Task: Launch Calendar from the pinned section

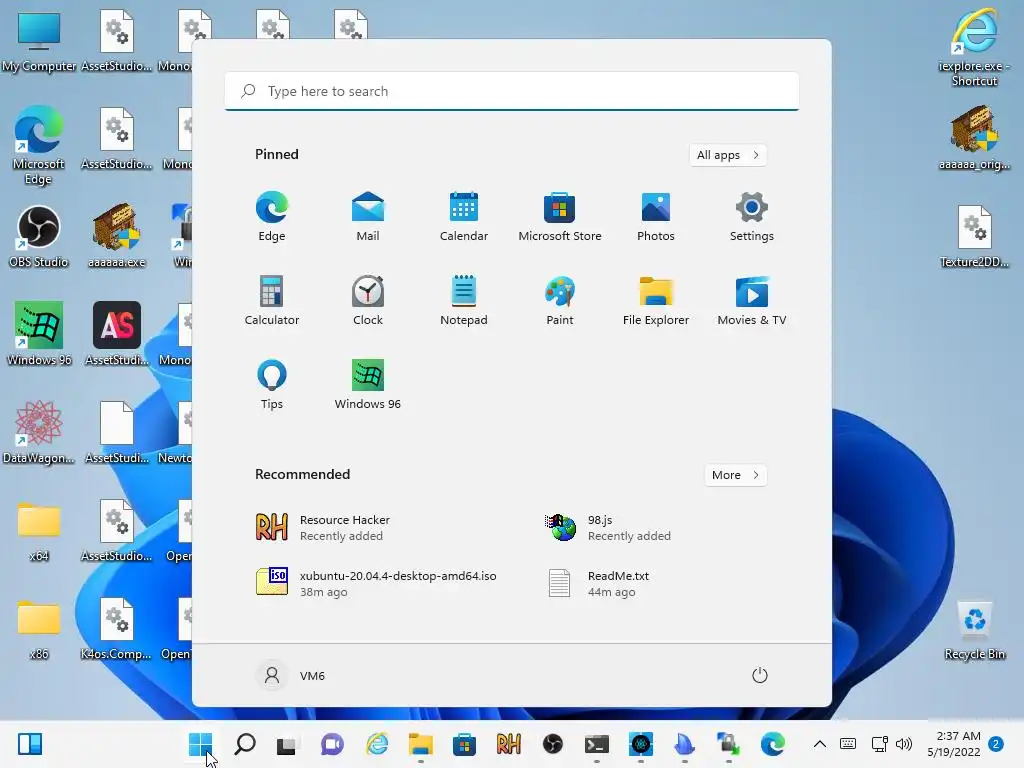Action: [x=464, y=216]
